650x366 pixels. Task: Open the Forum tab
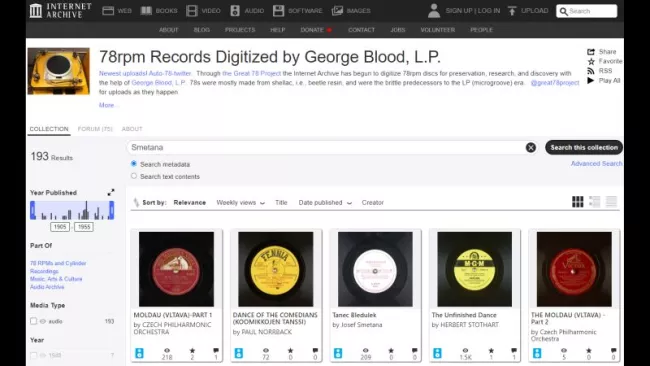point(95,129)
